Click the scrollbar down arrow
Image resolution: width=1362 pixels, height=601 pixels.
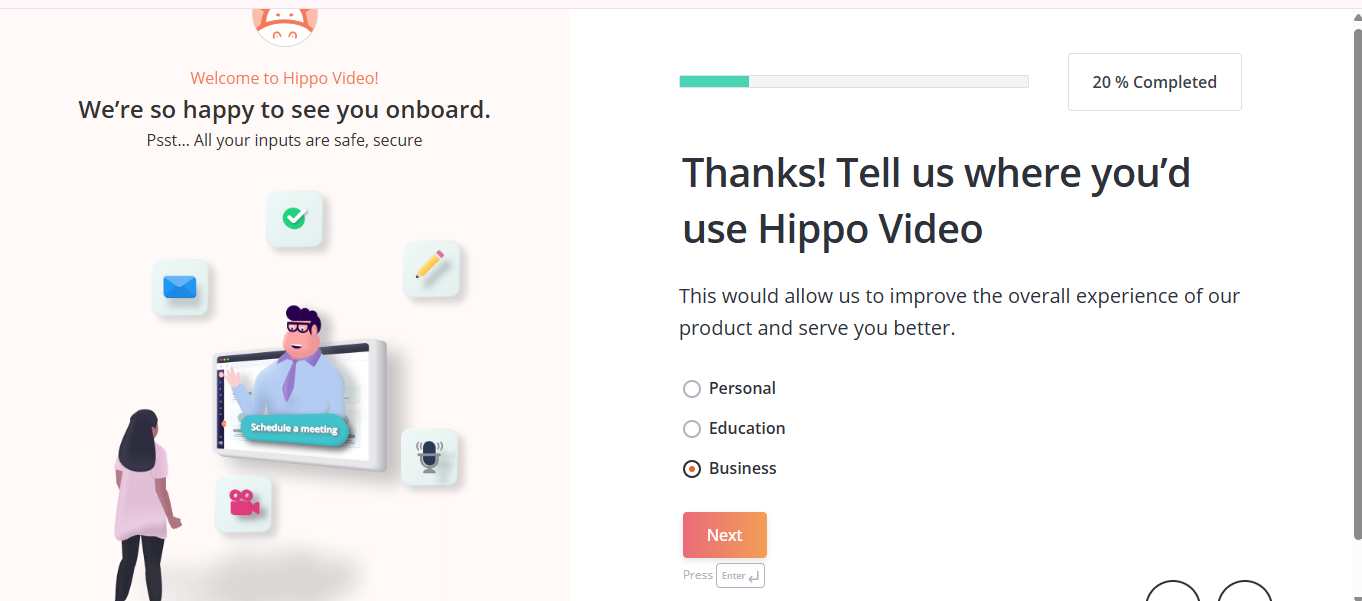point(1356,594)
